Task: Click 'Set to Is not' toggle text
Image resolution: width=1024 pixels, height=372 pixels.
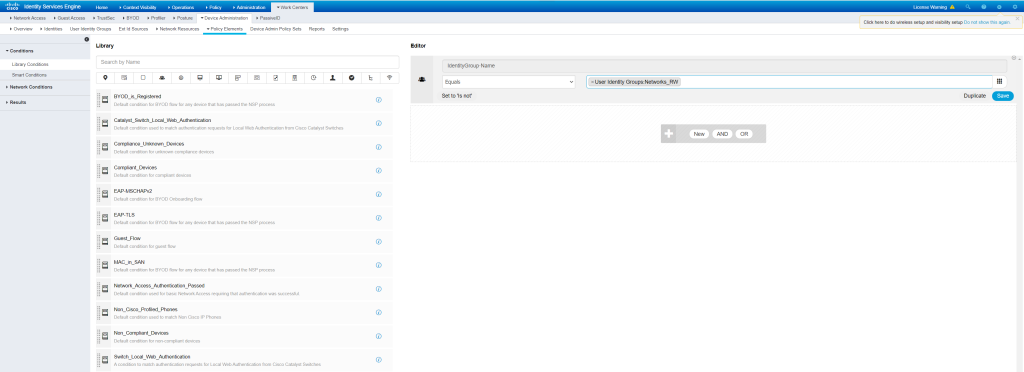Action: [x=457, y=96]
